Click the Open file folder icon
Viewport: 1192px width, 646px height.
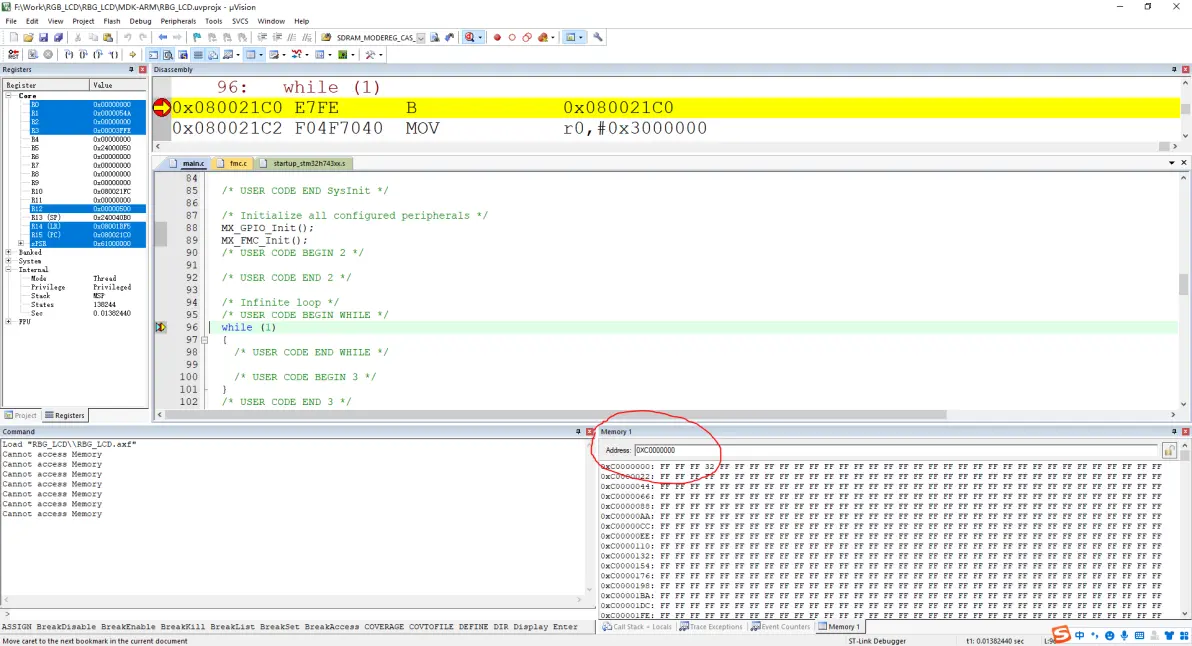29,37
